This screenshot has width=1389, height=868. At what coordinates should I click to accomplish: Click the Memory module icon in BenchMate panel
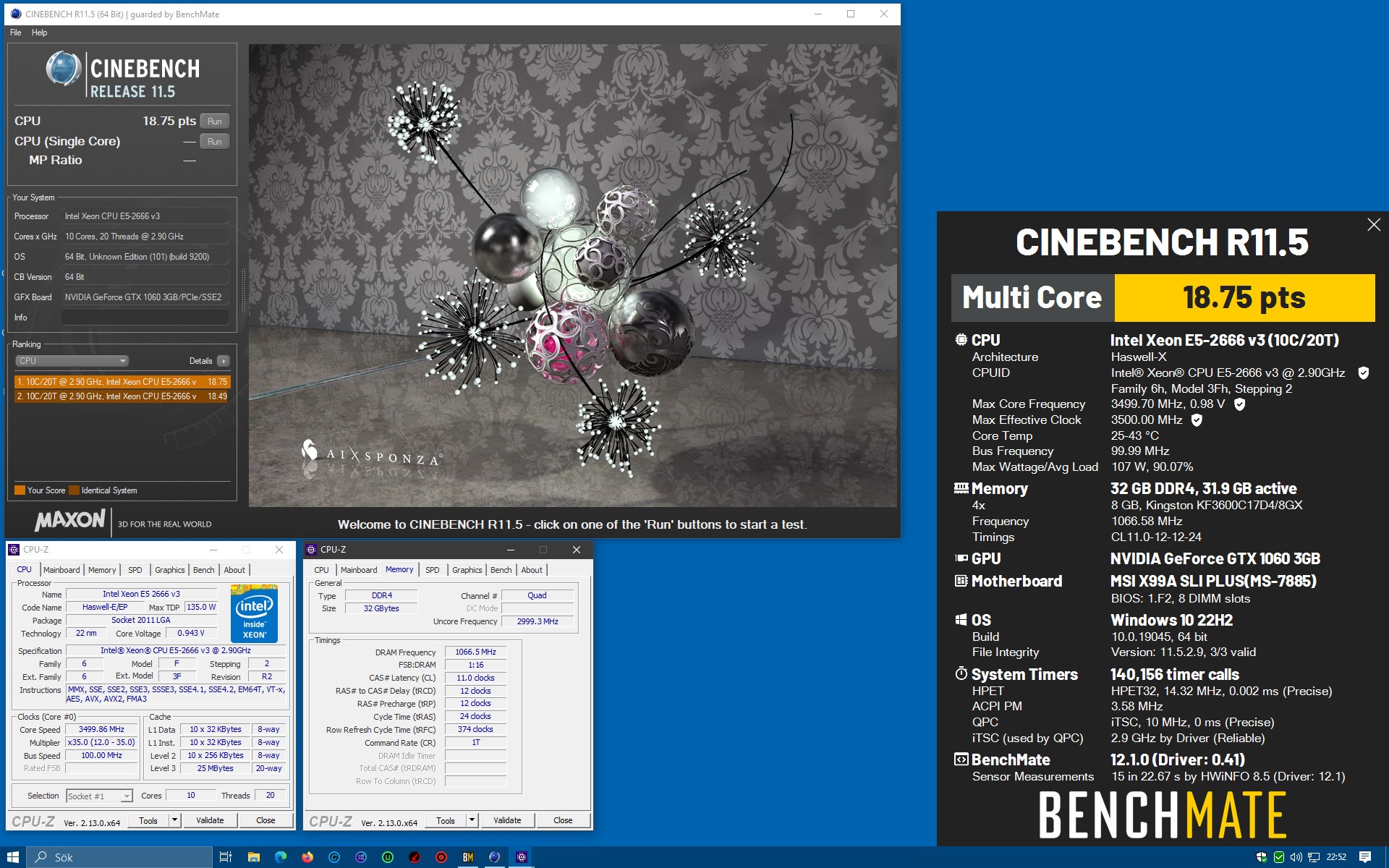[961, 488]
